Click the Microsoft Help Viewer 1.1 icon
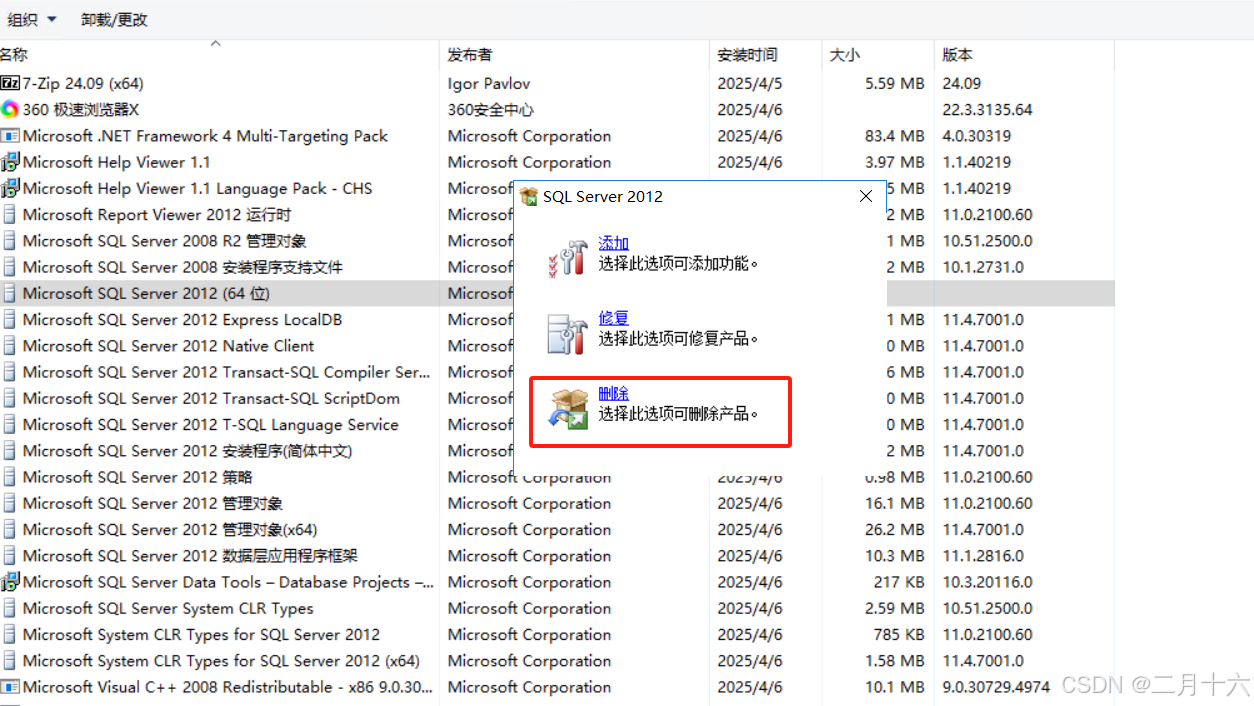 tap(10, 162)
